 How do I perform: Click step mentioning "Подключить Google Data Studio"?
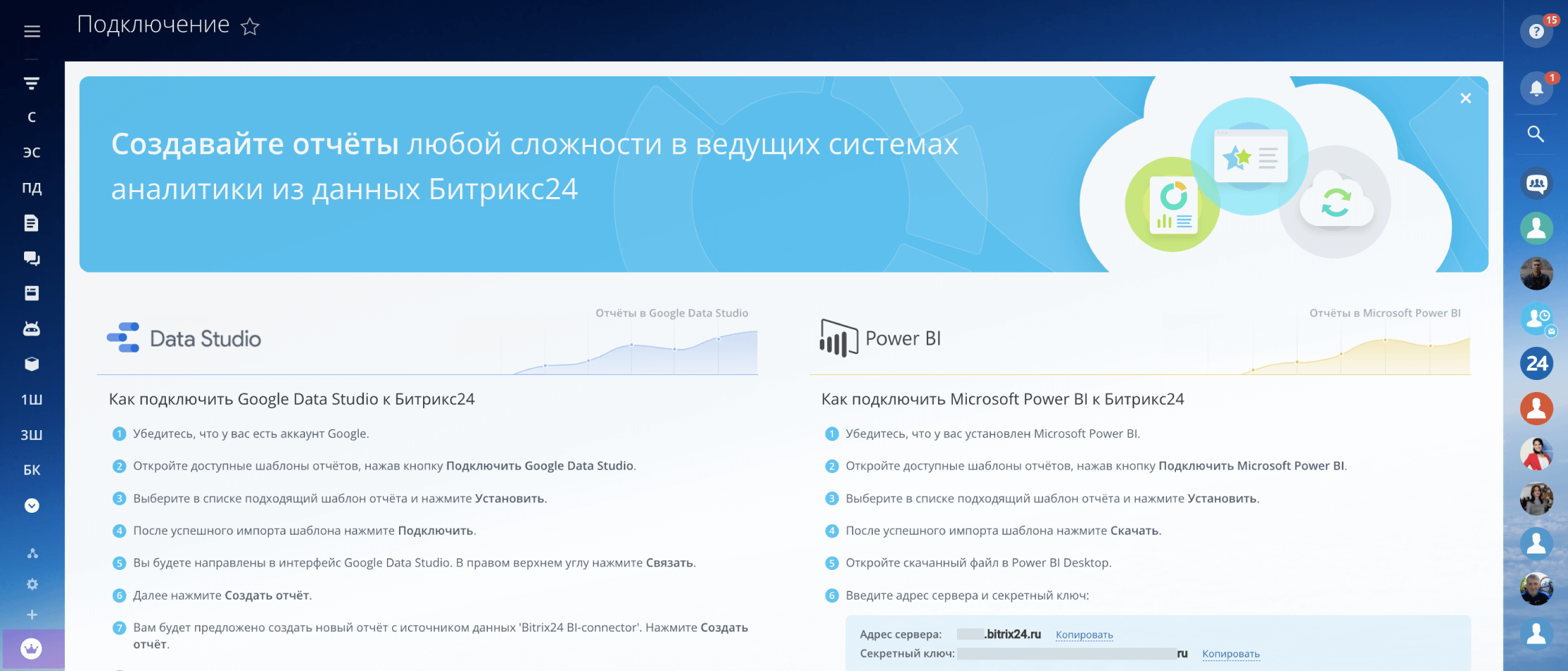[384, 466]
